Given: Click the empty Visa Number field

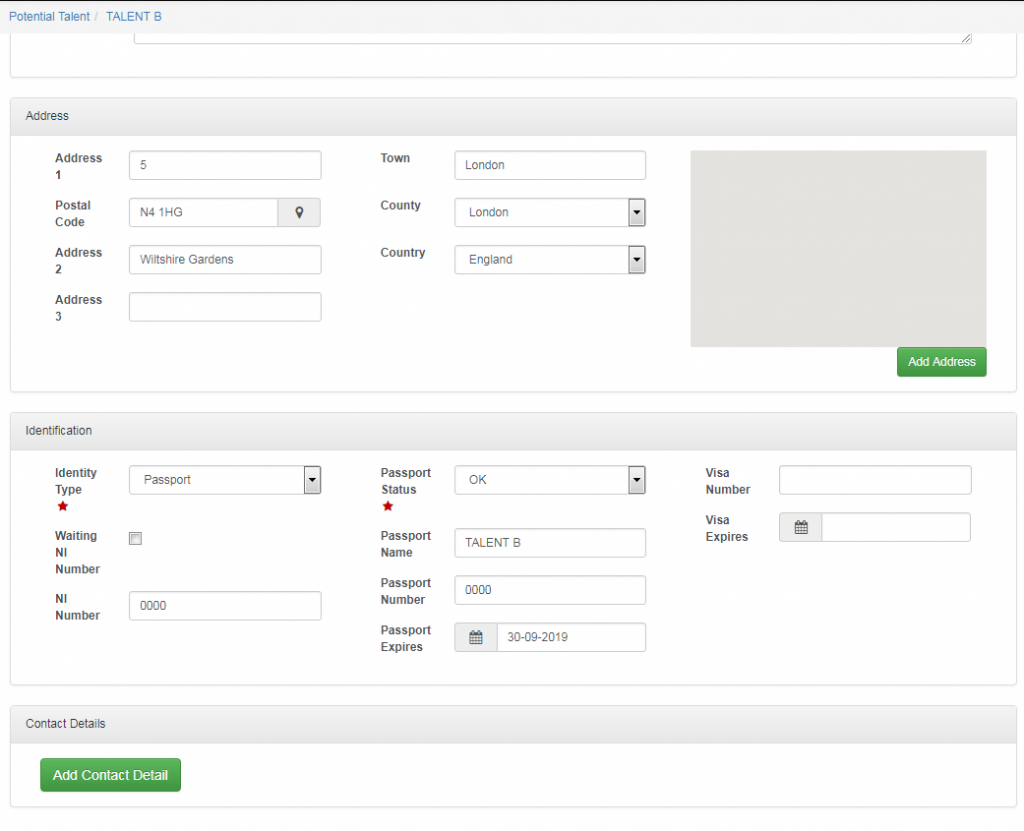Looking at the screenshot, I should pos(874,480).
